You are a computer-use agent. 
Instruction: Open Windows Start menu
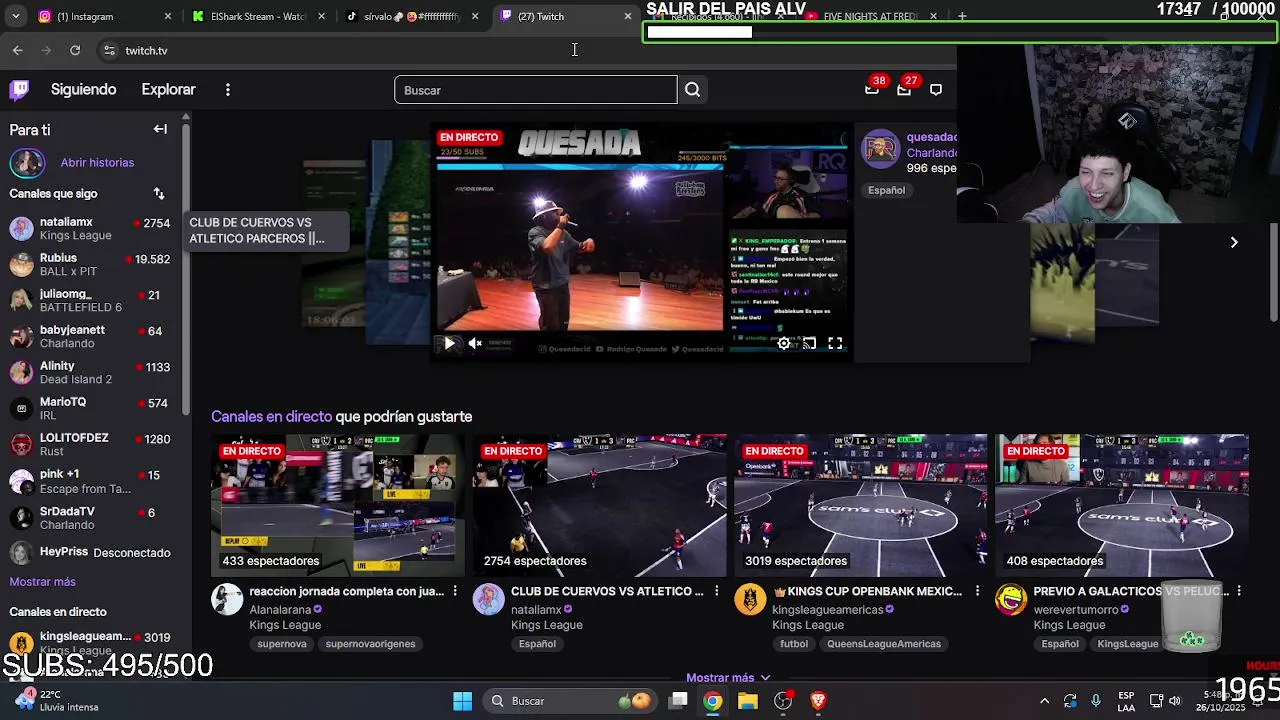coord(462,701)
